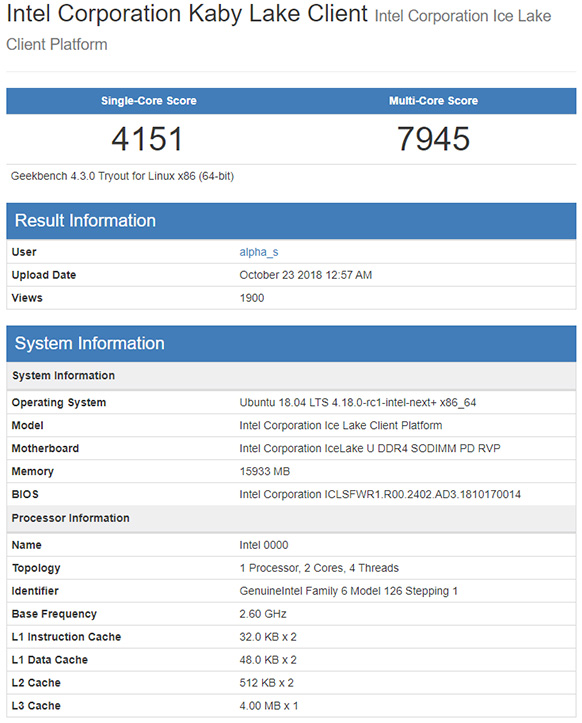Click the Processor Information subheader

[x=71, y=518]
